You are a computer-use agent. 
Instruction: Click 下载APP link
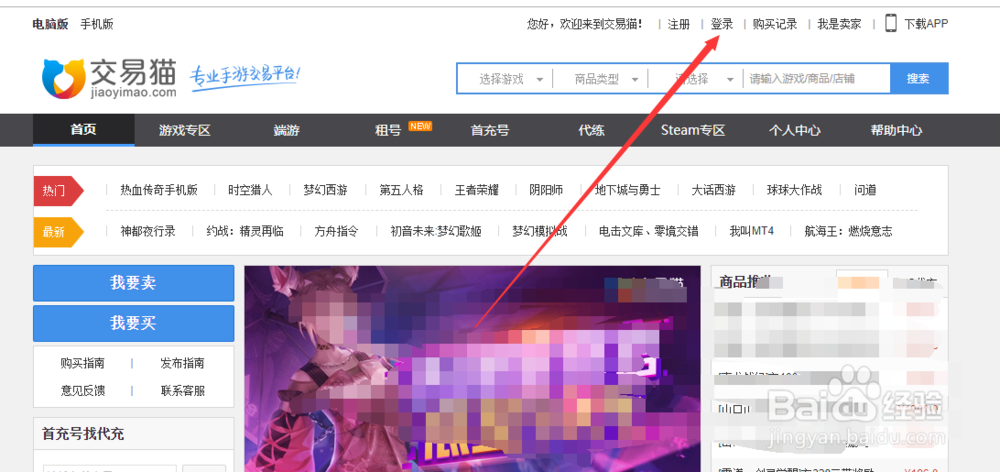(x=926, y=24)
